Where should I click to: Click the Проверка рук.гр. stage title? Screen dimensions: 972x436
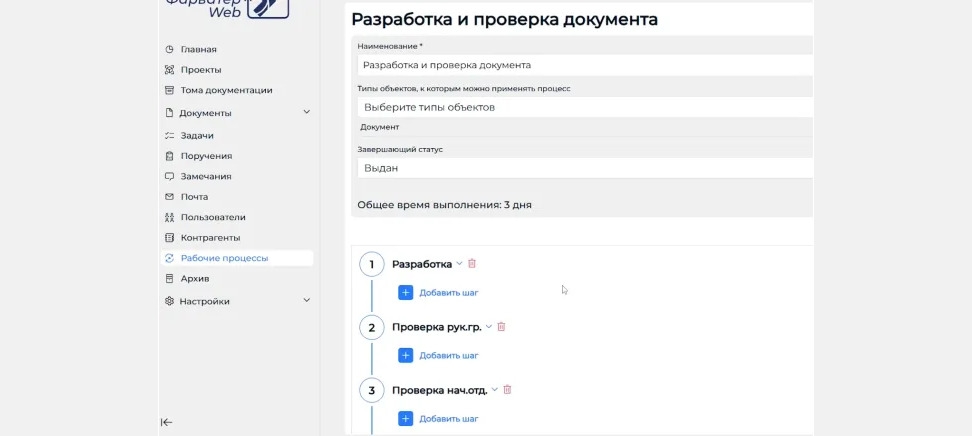(437, 327)
